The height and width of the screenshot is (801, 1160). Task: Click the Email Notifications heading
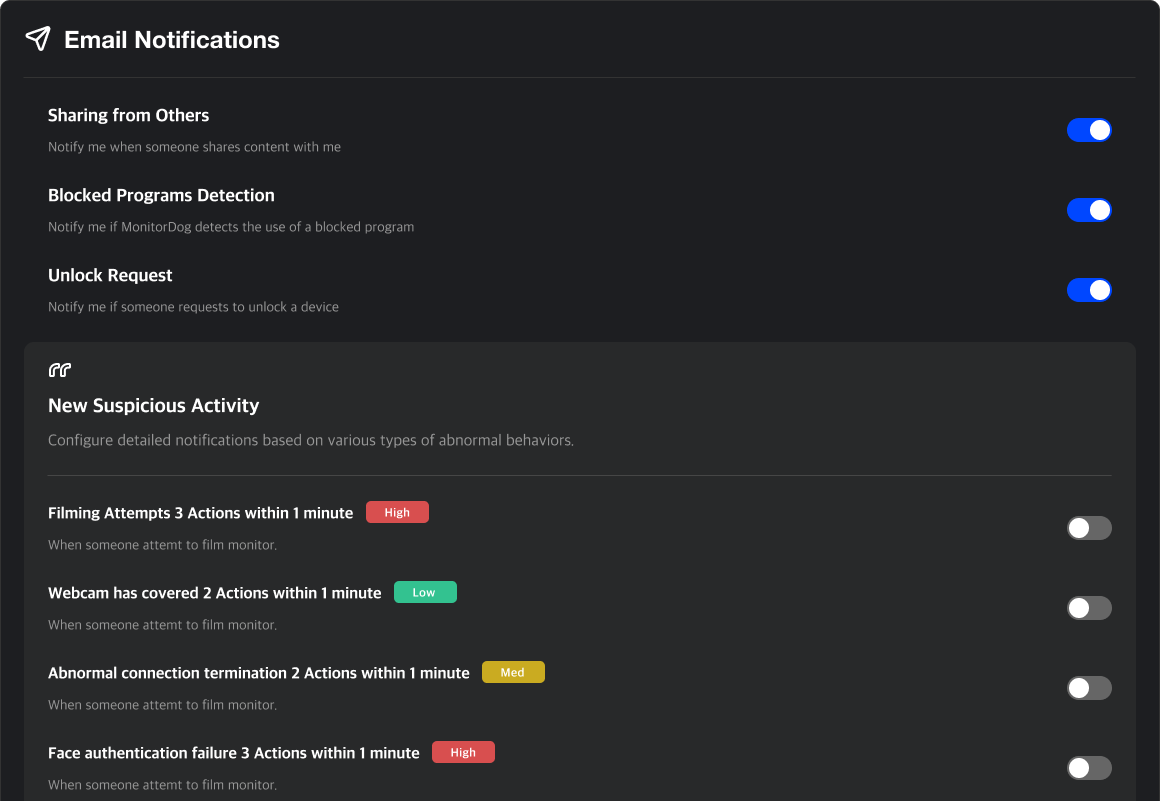[172, 40]
